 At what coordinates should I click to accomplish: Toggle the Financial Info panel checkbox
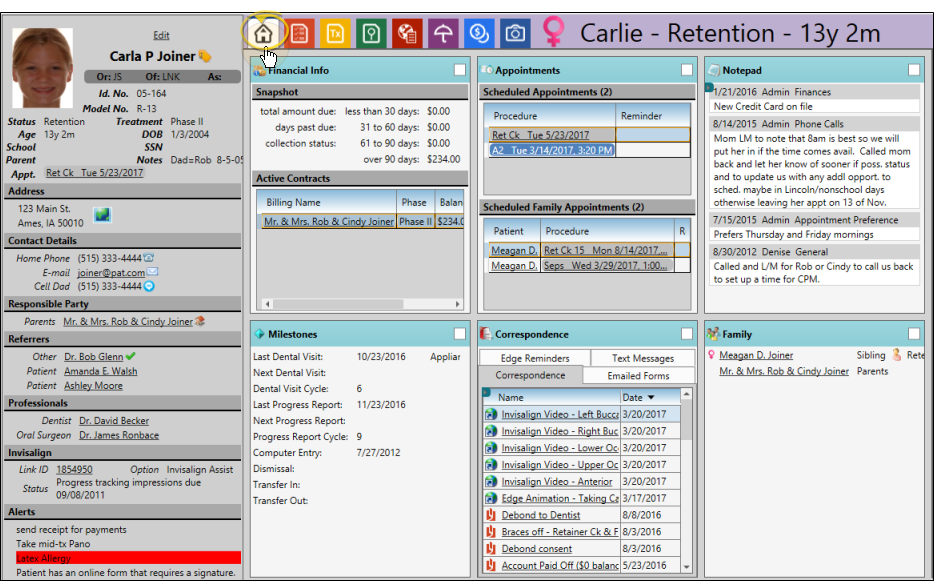[x=459, y=70]
